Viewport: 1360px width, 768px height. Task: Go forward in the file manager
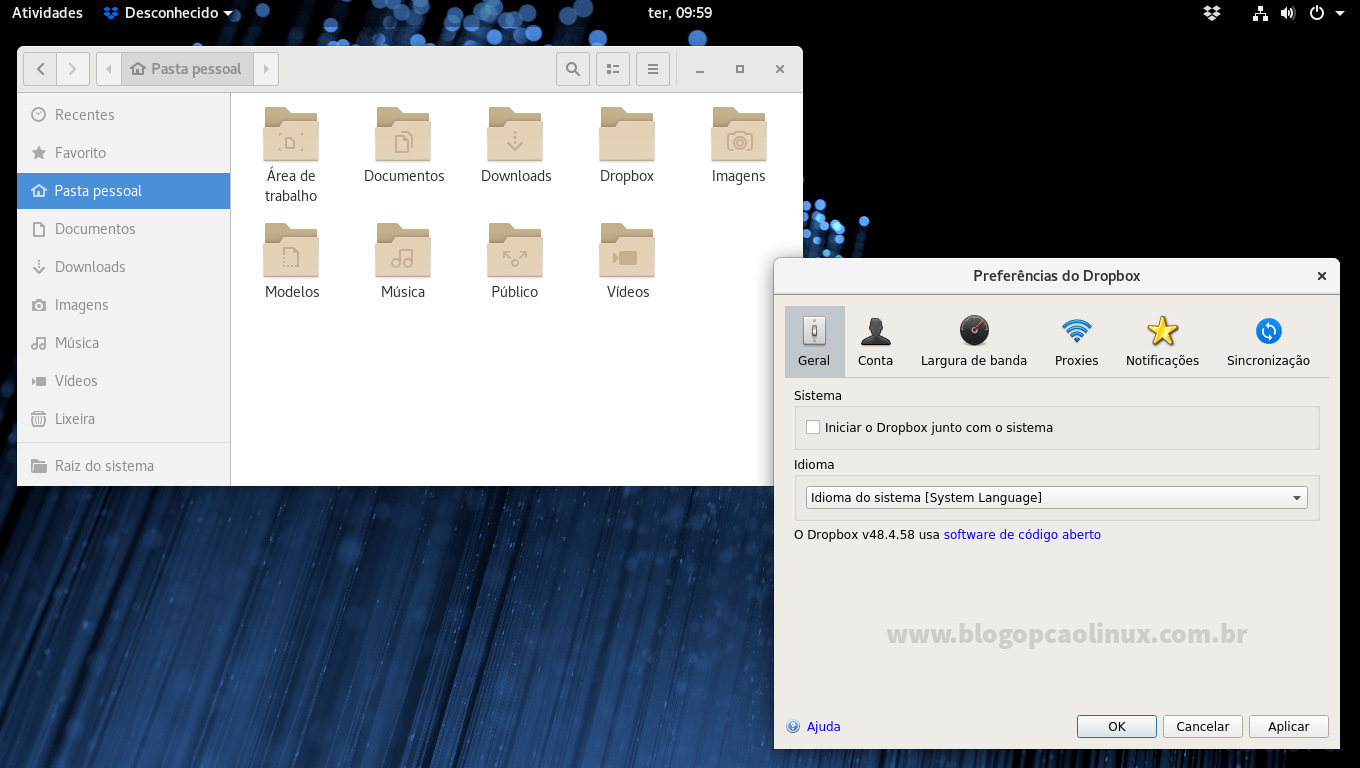coord(73,69)
